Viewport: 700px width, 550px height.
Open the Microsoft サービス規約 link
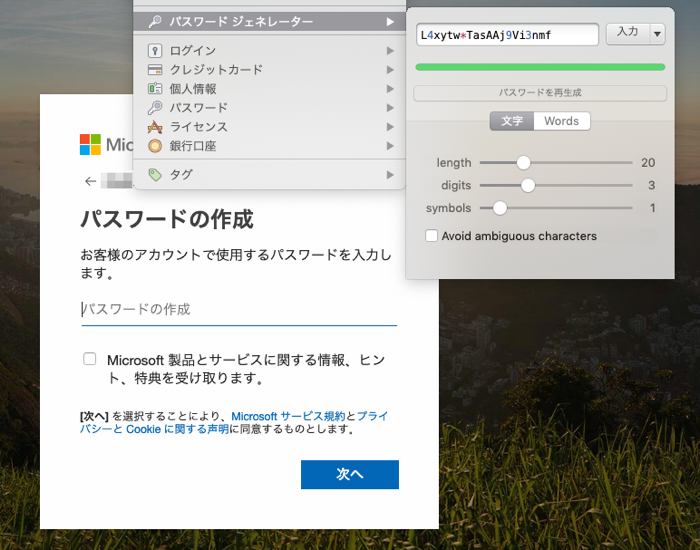[288, 416]
